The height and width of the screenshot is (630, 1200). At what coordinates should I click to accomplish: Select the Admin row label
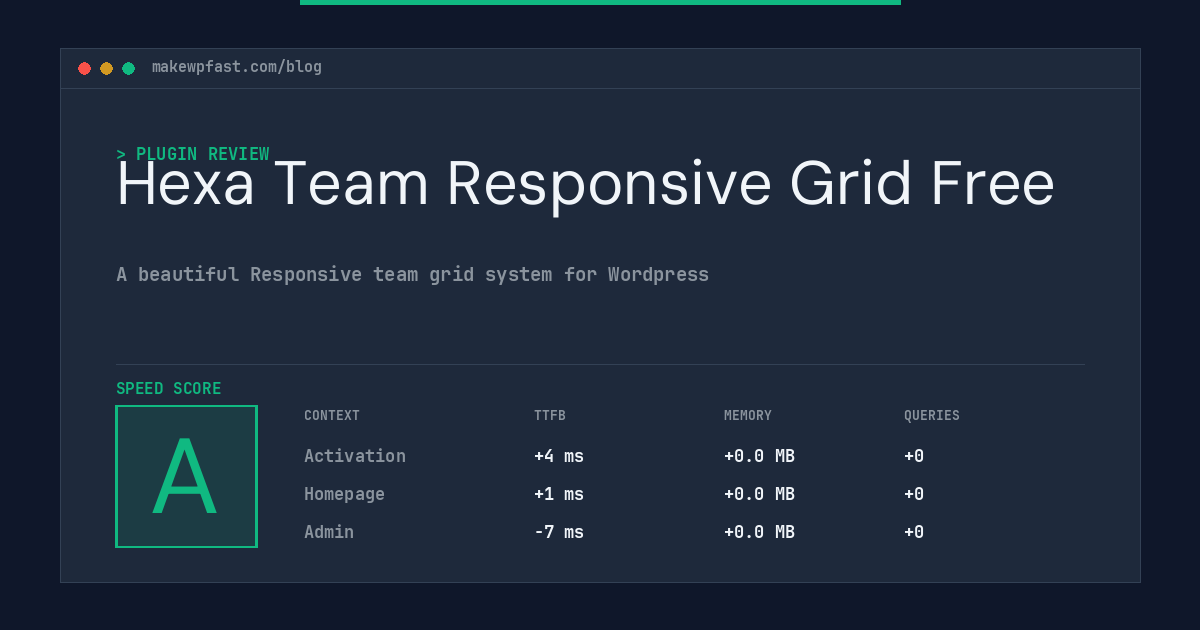coord(329,532)
